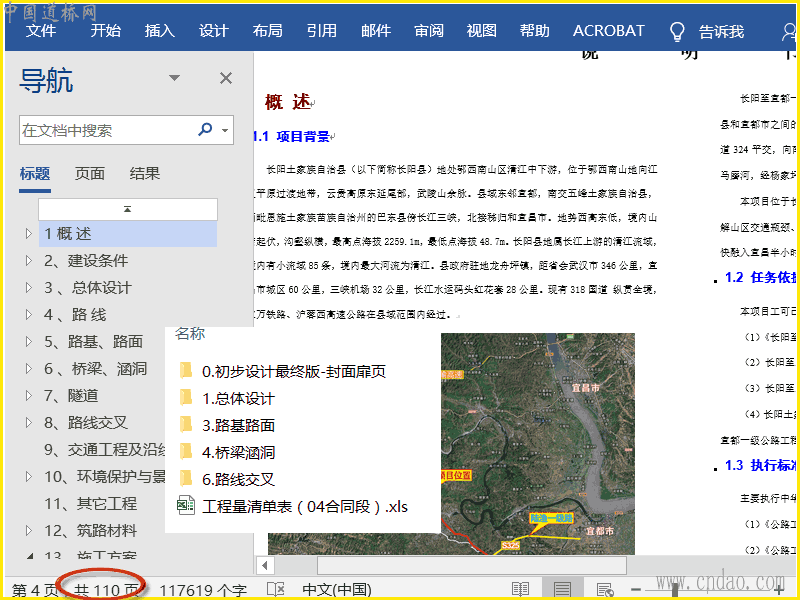This screenshot has height=600, width=800.
Task: Switch to the 结果 navigation tab
Action: point(145,173)
